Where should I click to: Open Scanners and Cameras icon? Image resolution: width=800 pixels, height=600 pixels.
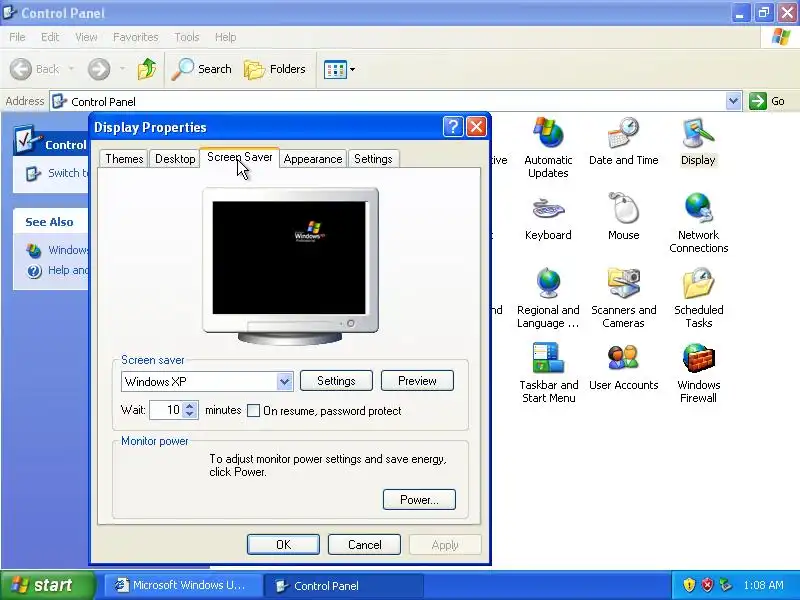(x=623, y=298)
